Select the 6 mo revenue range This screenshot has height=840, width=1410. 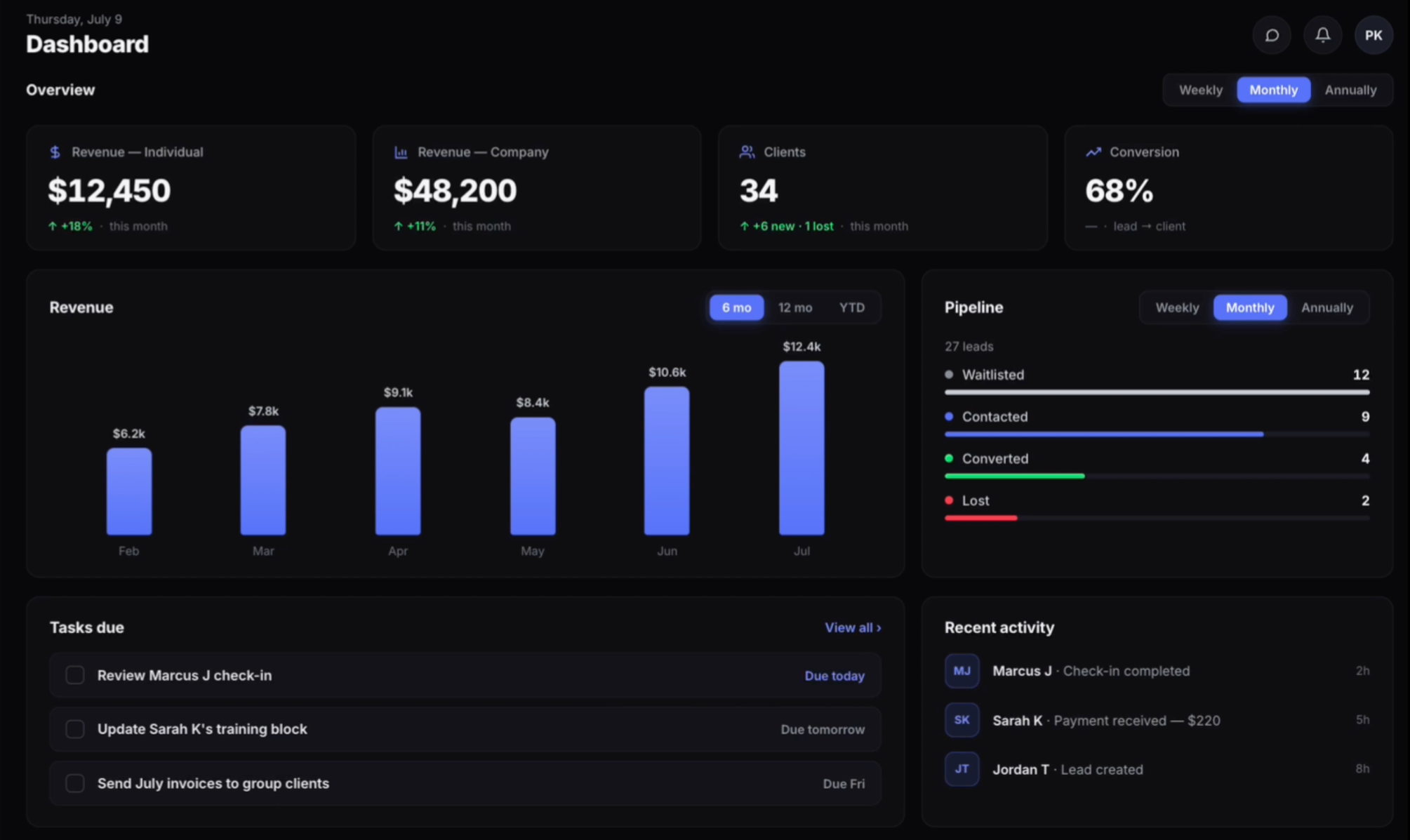(x=736, y=307)
